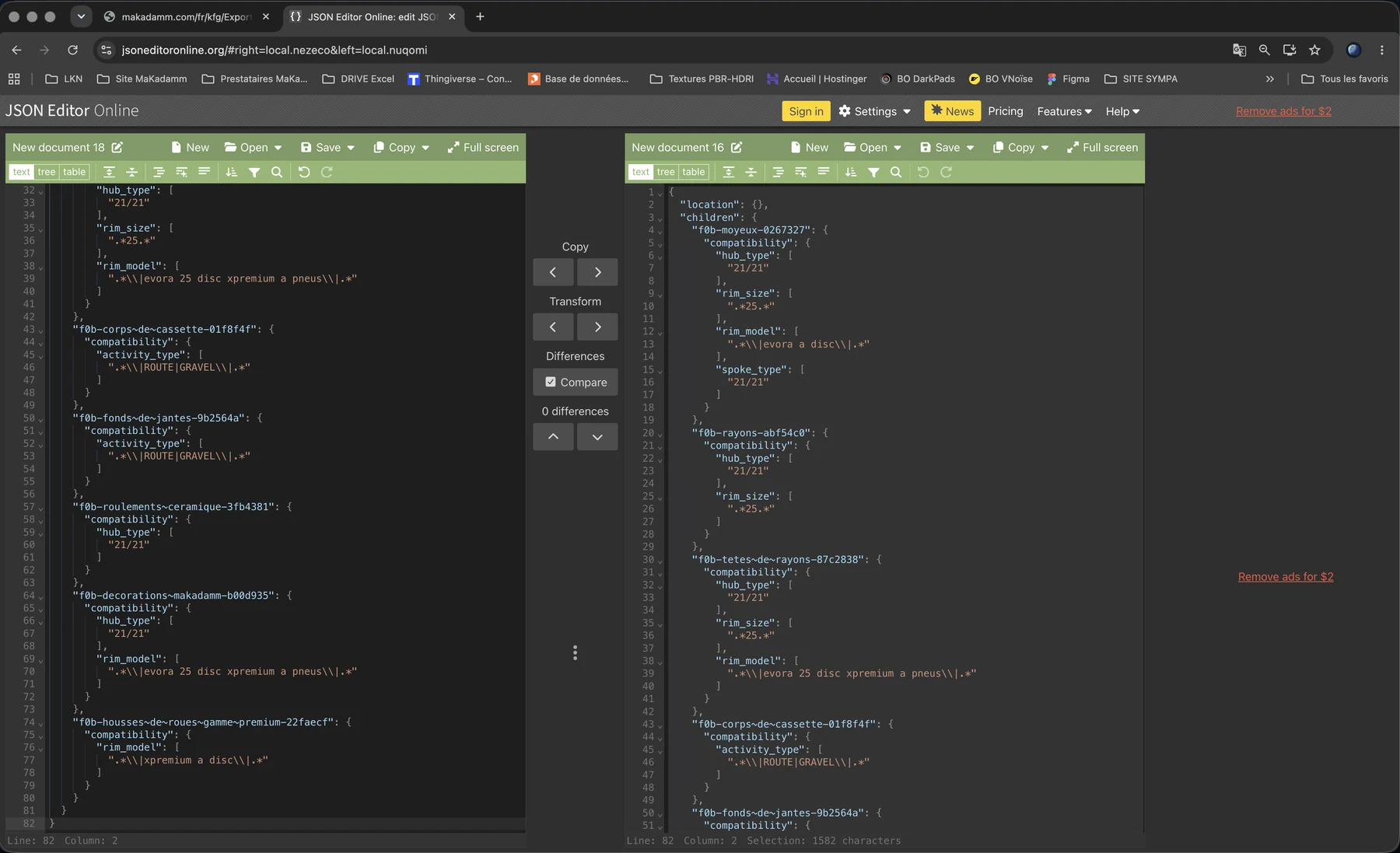Screen dimensions: 1400x853
Task: Switch left editor to tree mode
Action: click(x=47, y=173)
